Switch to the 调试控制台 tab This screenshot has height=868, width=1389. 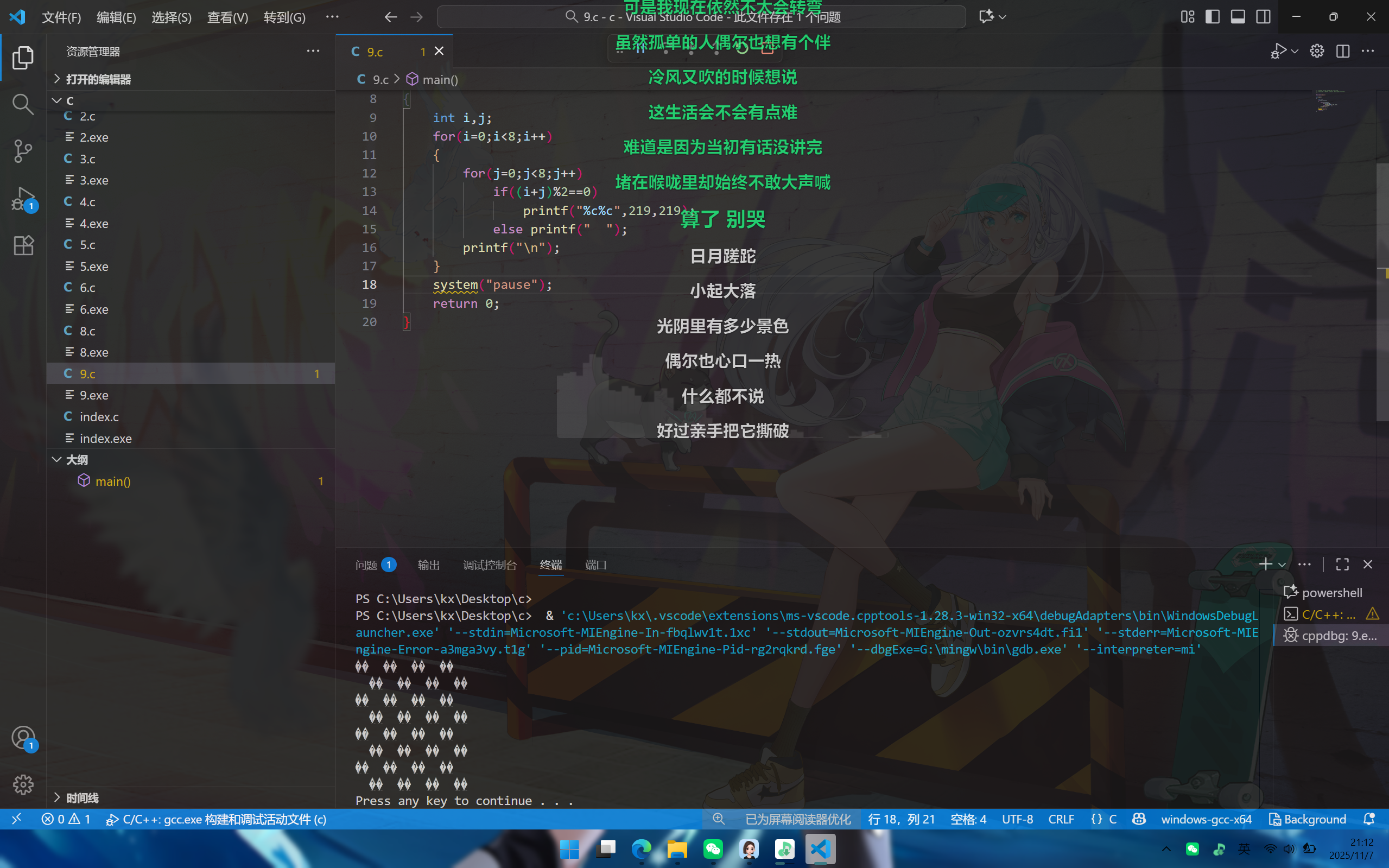click(x=490, y=565)
